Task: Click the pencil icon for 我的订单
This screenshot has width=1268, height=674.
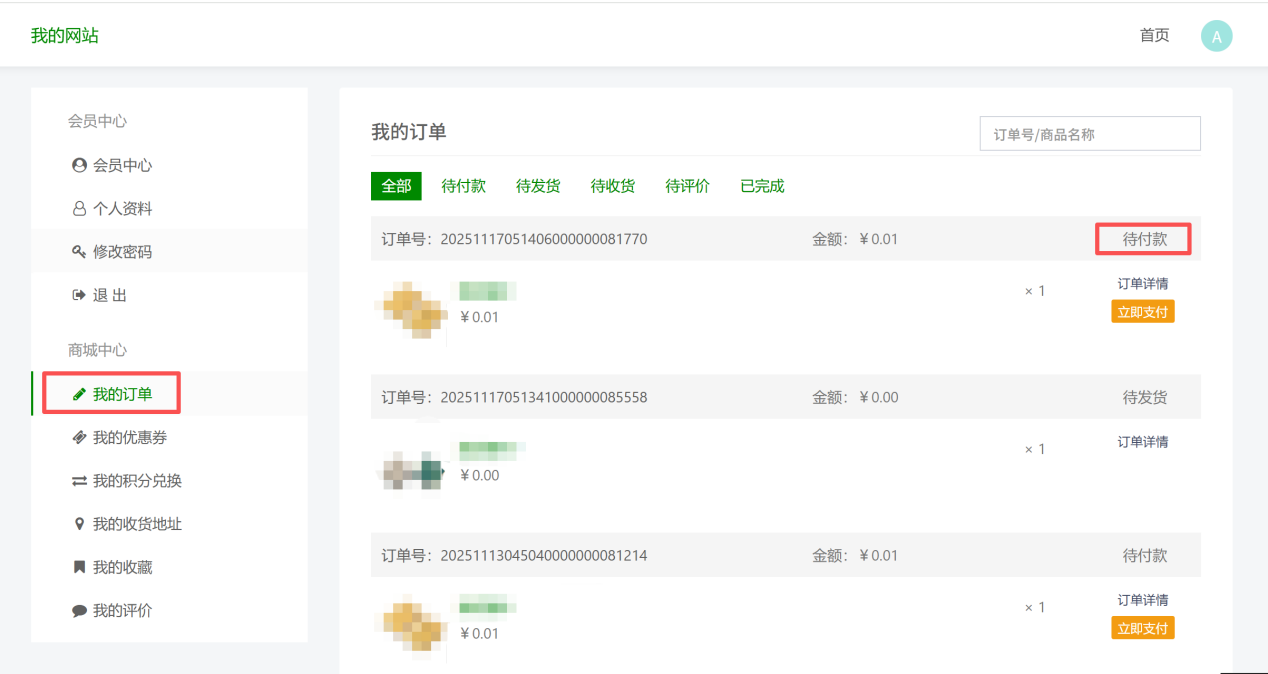Action: (x=79, y=394)
